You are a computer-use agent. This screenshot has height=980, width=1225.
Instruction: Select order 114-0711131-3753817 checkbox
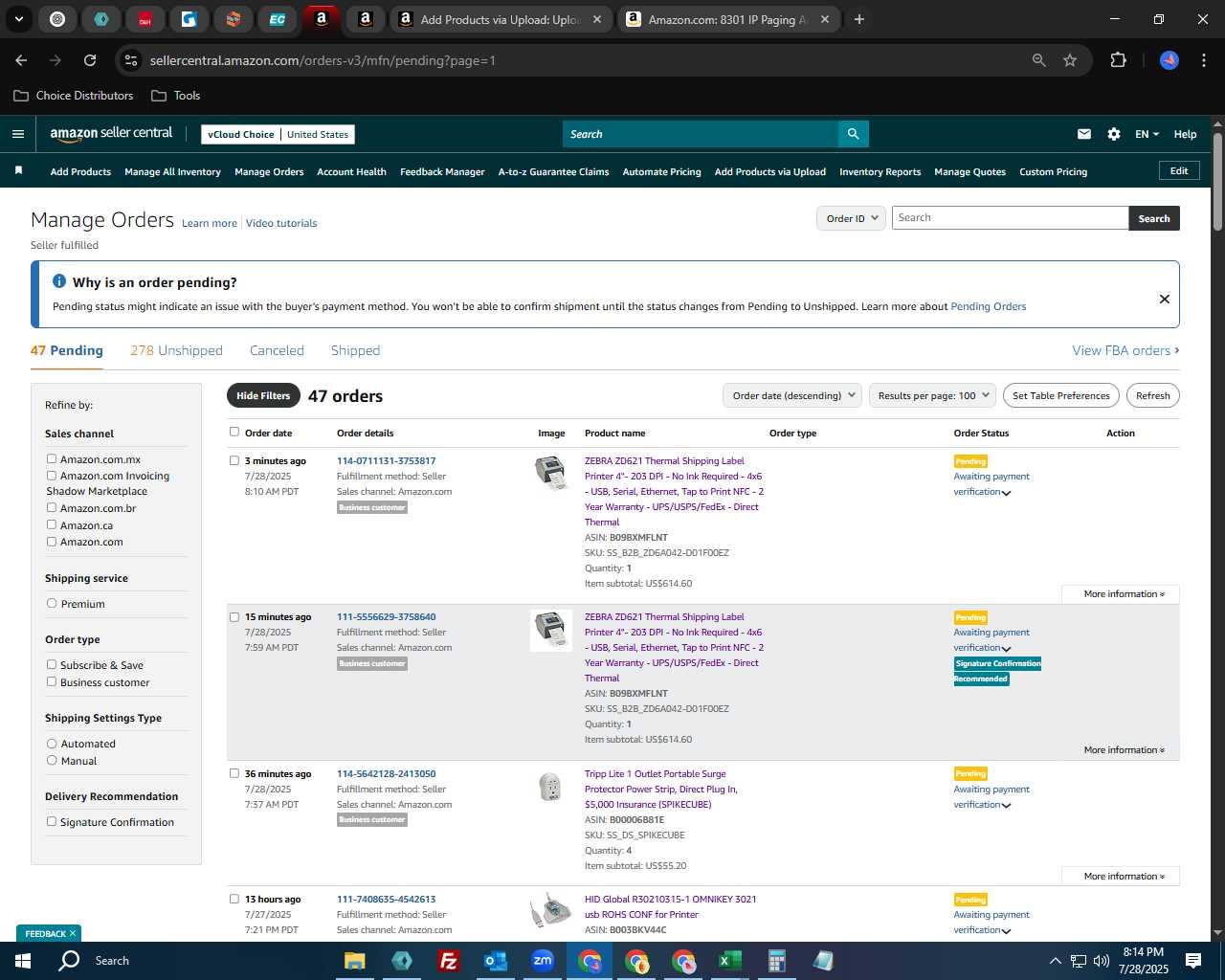(234, 460)
